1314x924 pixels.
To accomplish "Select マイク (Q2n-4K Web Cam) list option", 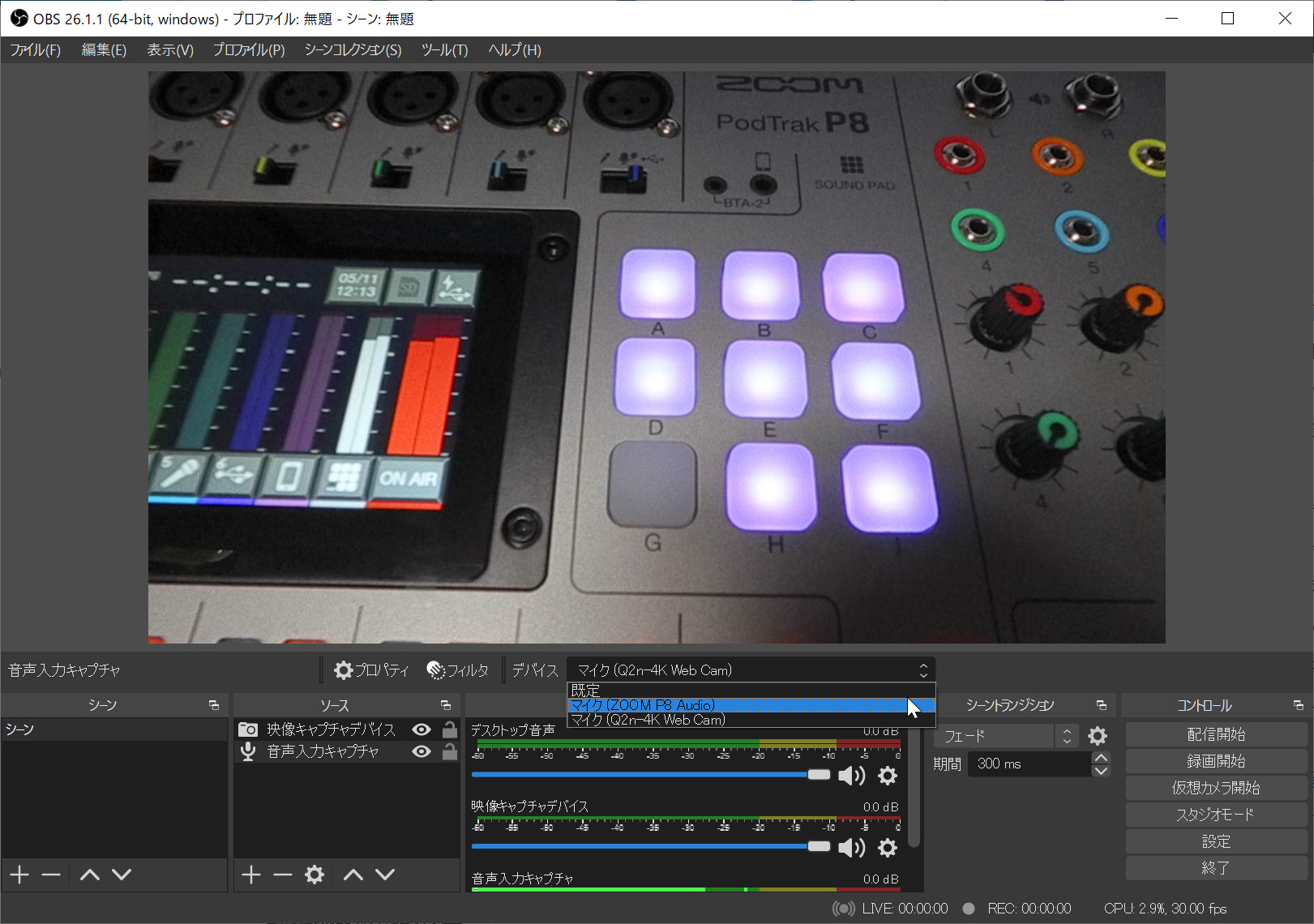I will (751, 720).
